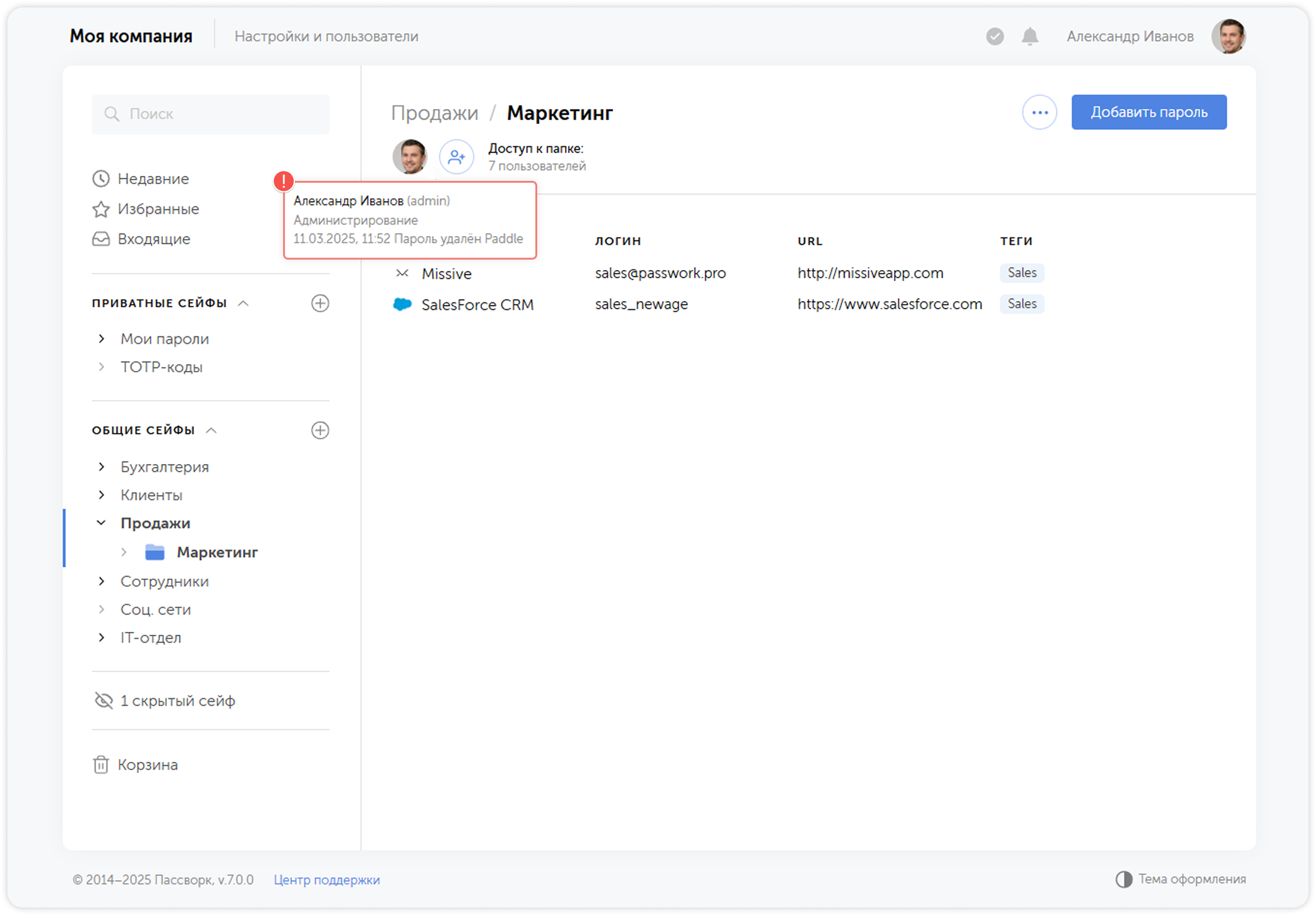Click the add user access icon
This screenshot has height=915, width=1316.
click(x=457, y=157)
